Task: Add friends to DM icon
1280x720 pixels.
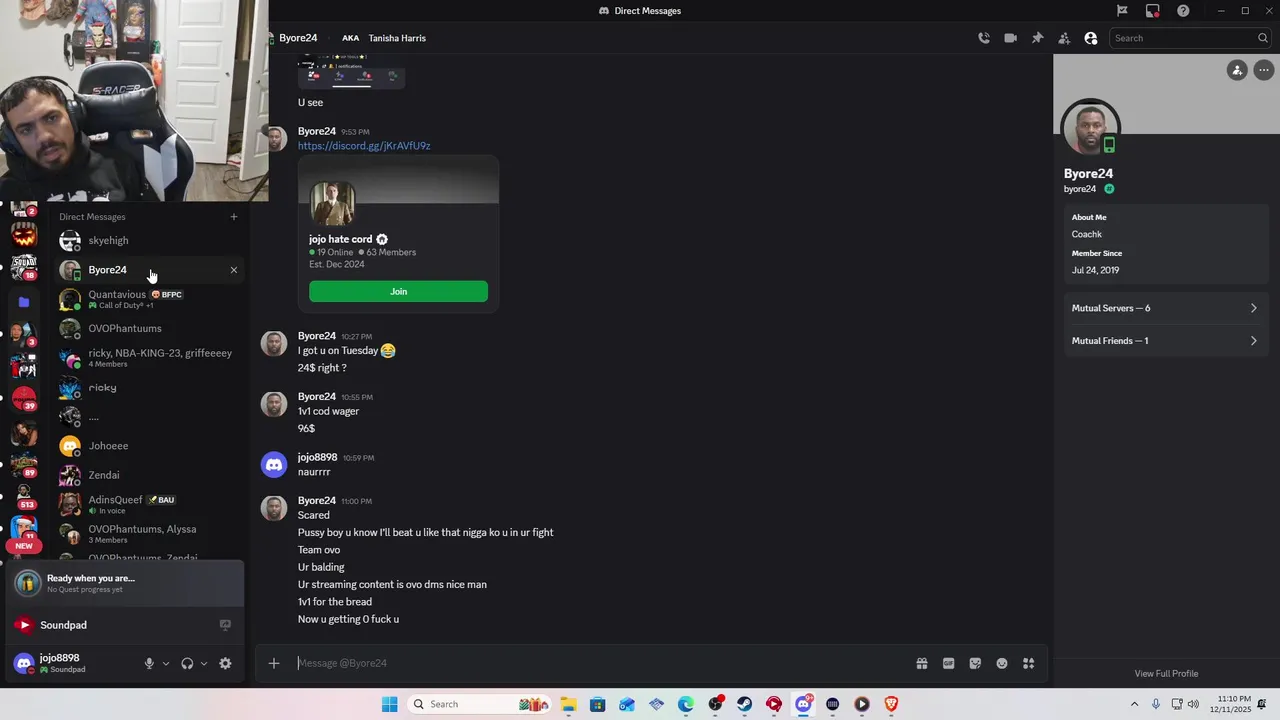Action: pyautogui.click(x=1064, y=38)
